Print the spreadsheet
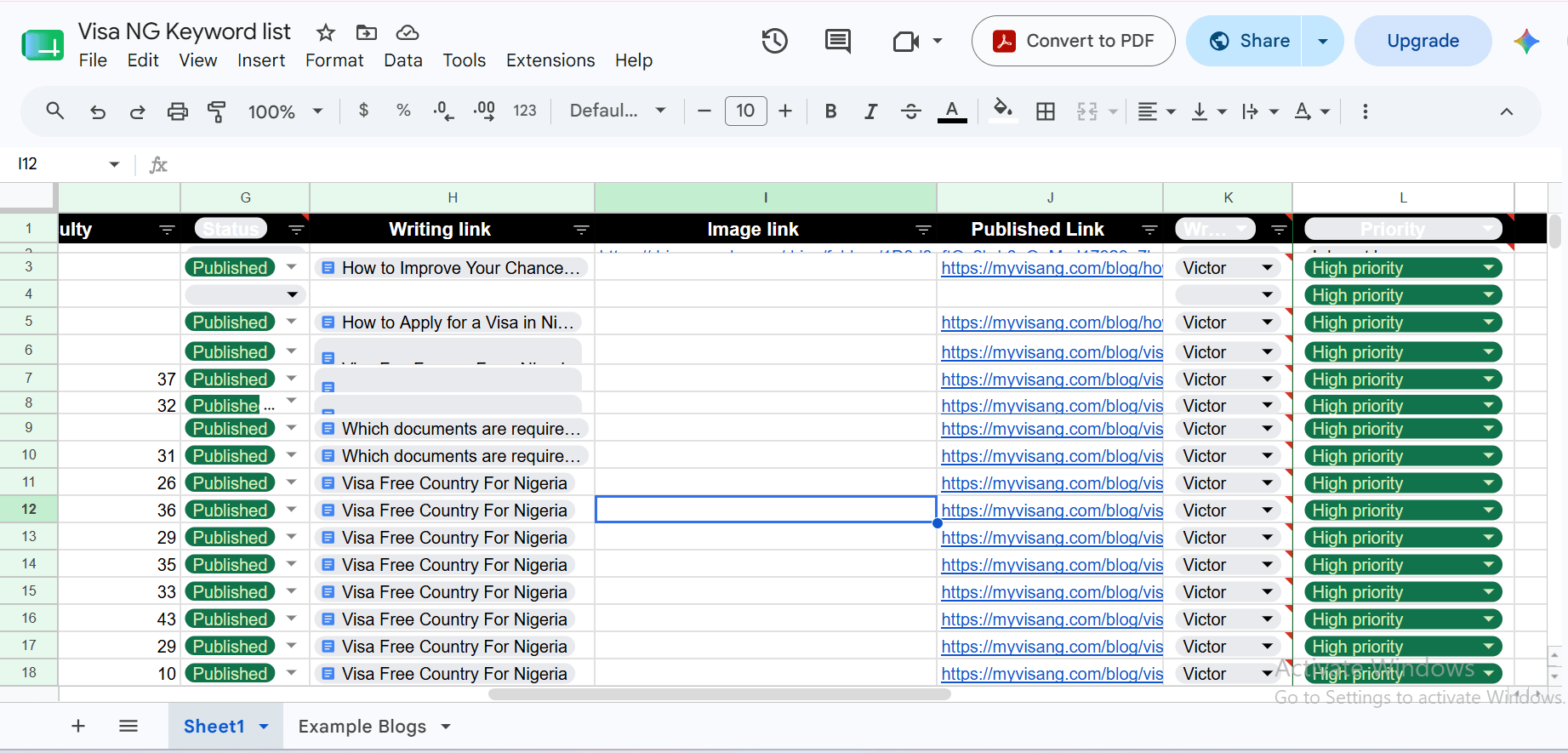Viewport: 1568px width, 753px height. click(177, 111)
